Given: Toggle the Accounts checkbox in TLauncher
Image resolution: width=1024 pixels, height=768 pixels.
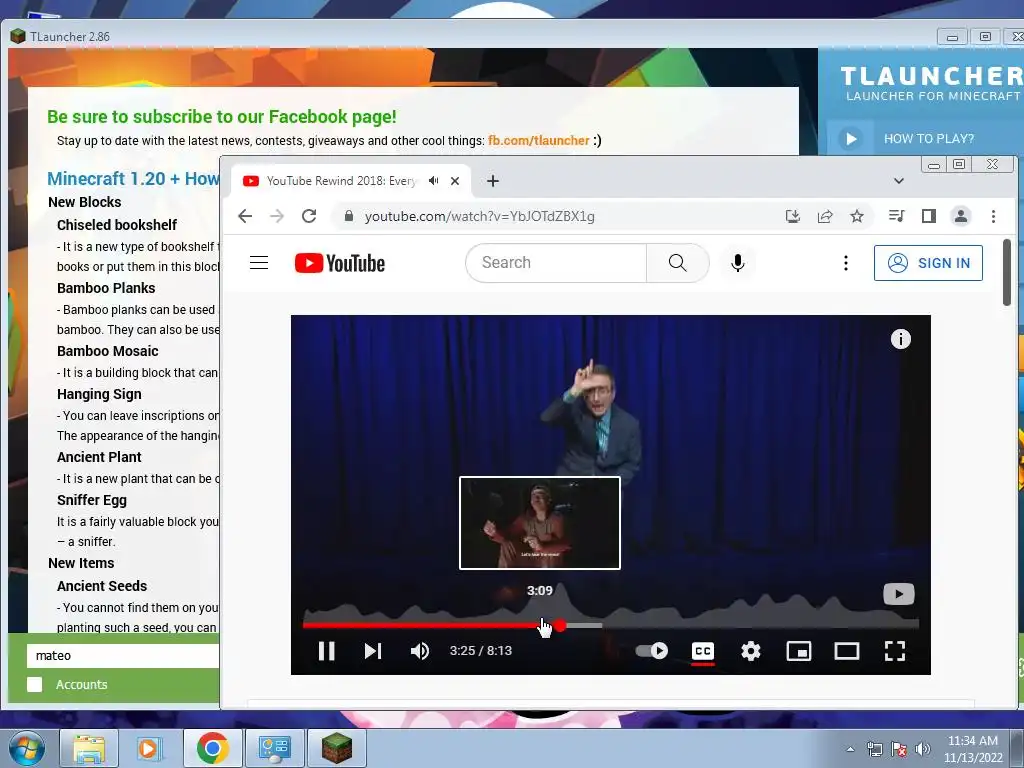Looking at the screenshot, I should tap(35, 684).
